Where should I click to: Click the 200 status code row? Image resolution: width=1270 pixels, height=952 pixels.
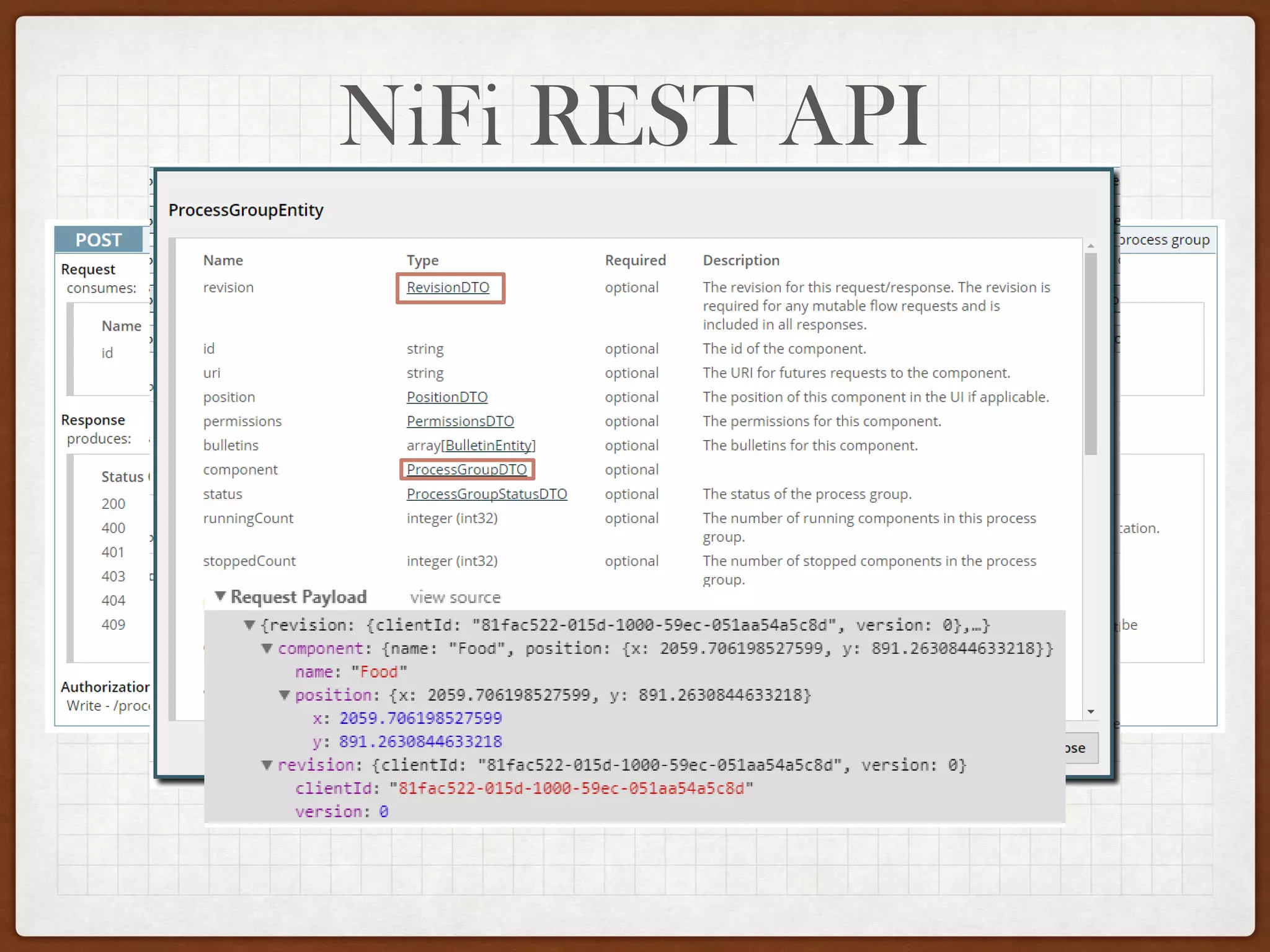tap(113, 504)
